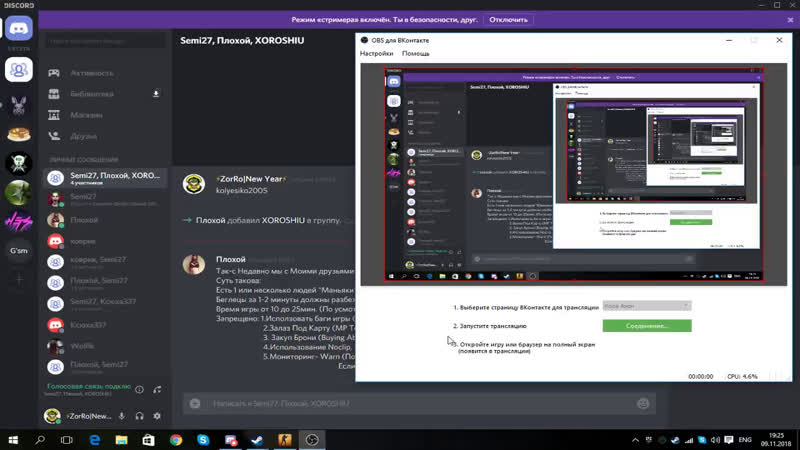This screenshot has width=800, height=450.
Task: Open Discord user settings gear
Action: click(157, 416)
